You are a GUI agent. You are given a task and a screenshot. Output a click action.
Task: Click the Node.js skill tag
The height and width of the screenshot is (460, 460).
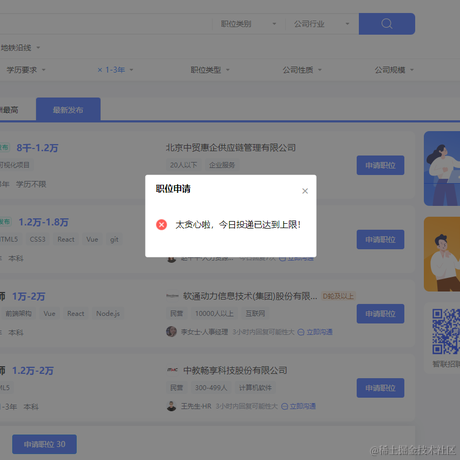108,314
